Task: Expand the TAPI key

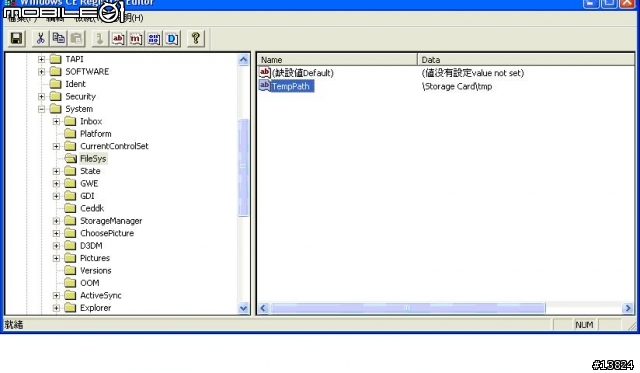Action: pyautogui.click(x=41, y=59)
